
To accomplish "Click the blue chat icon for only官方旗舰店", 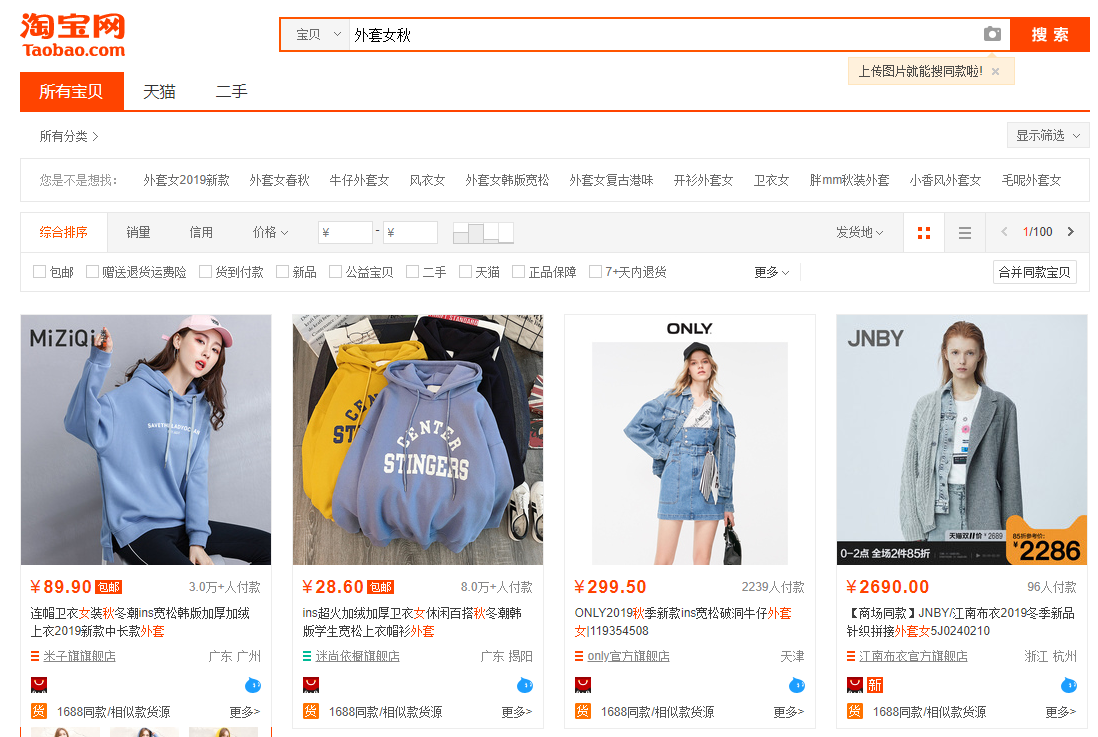I will (796, 685).
